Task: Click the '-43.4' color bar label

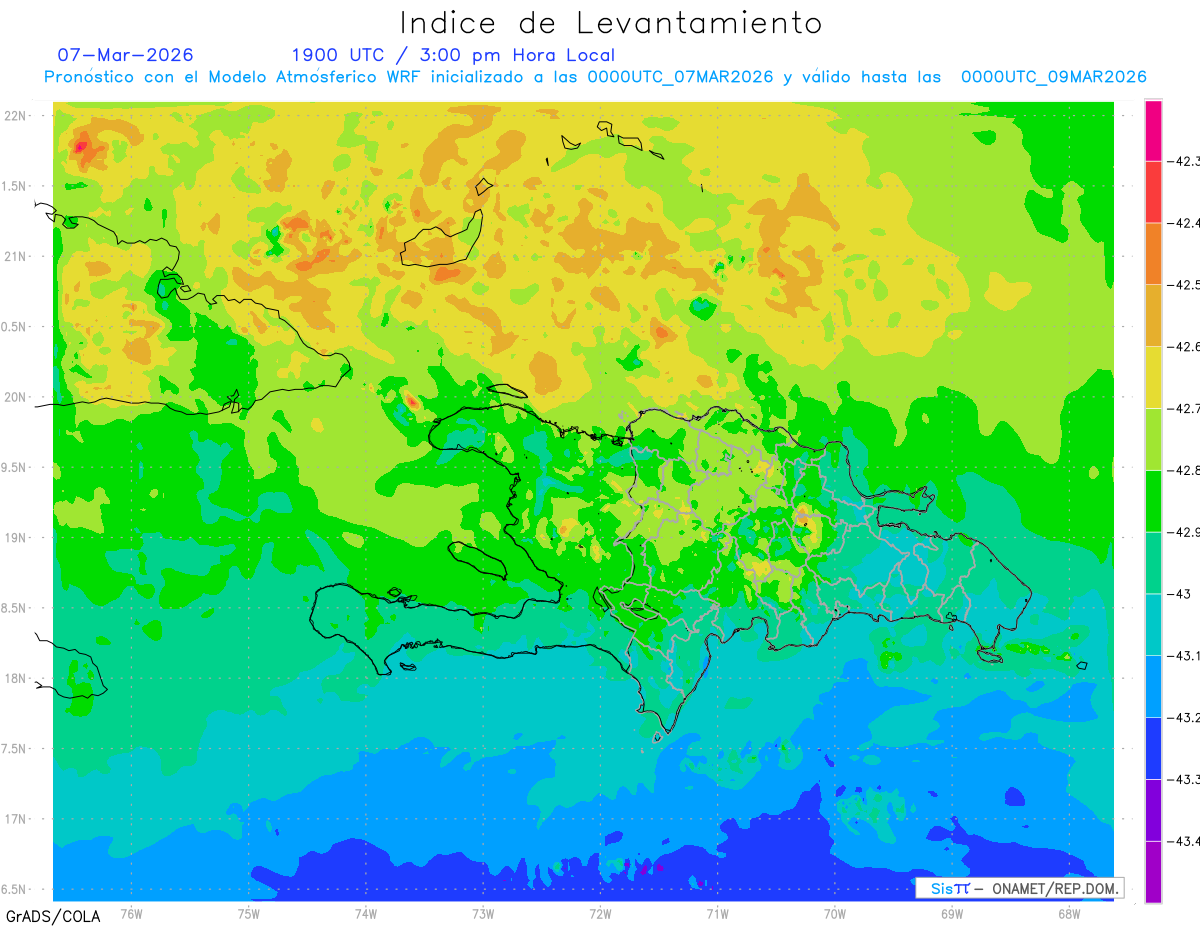Action: point(1184,841)
